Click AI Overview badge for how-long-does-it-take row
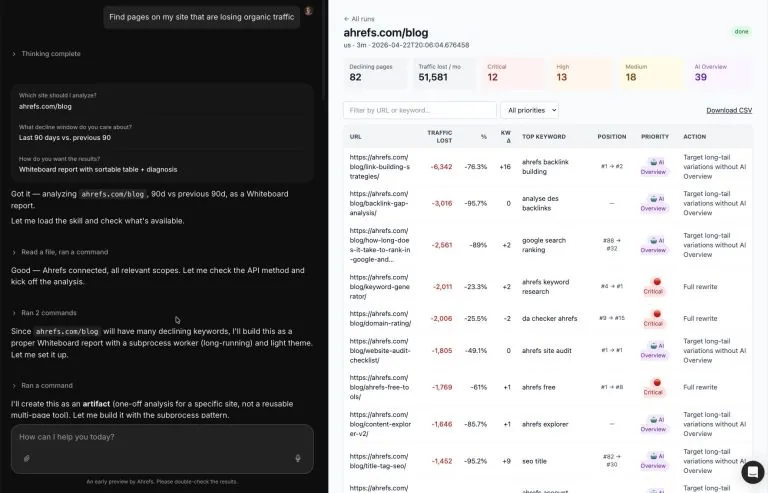This screenshot has width=768, height=493. coord(653,245)
